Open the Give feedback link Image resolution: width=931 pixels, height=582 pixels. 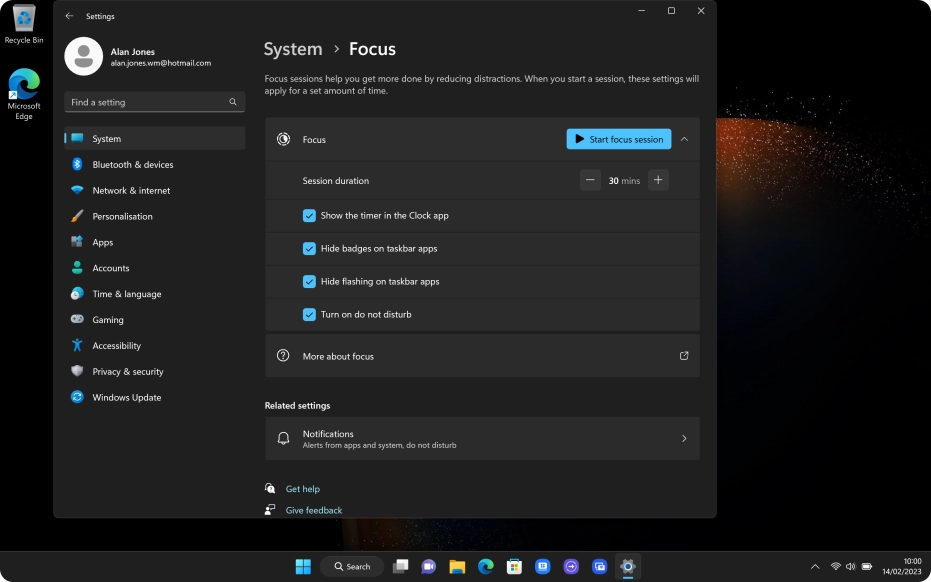coord(313,510)
